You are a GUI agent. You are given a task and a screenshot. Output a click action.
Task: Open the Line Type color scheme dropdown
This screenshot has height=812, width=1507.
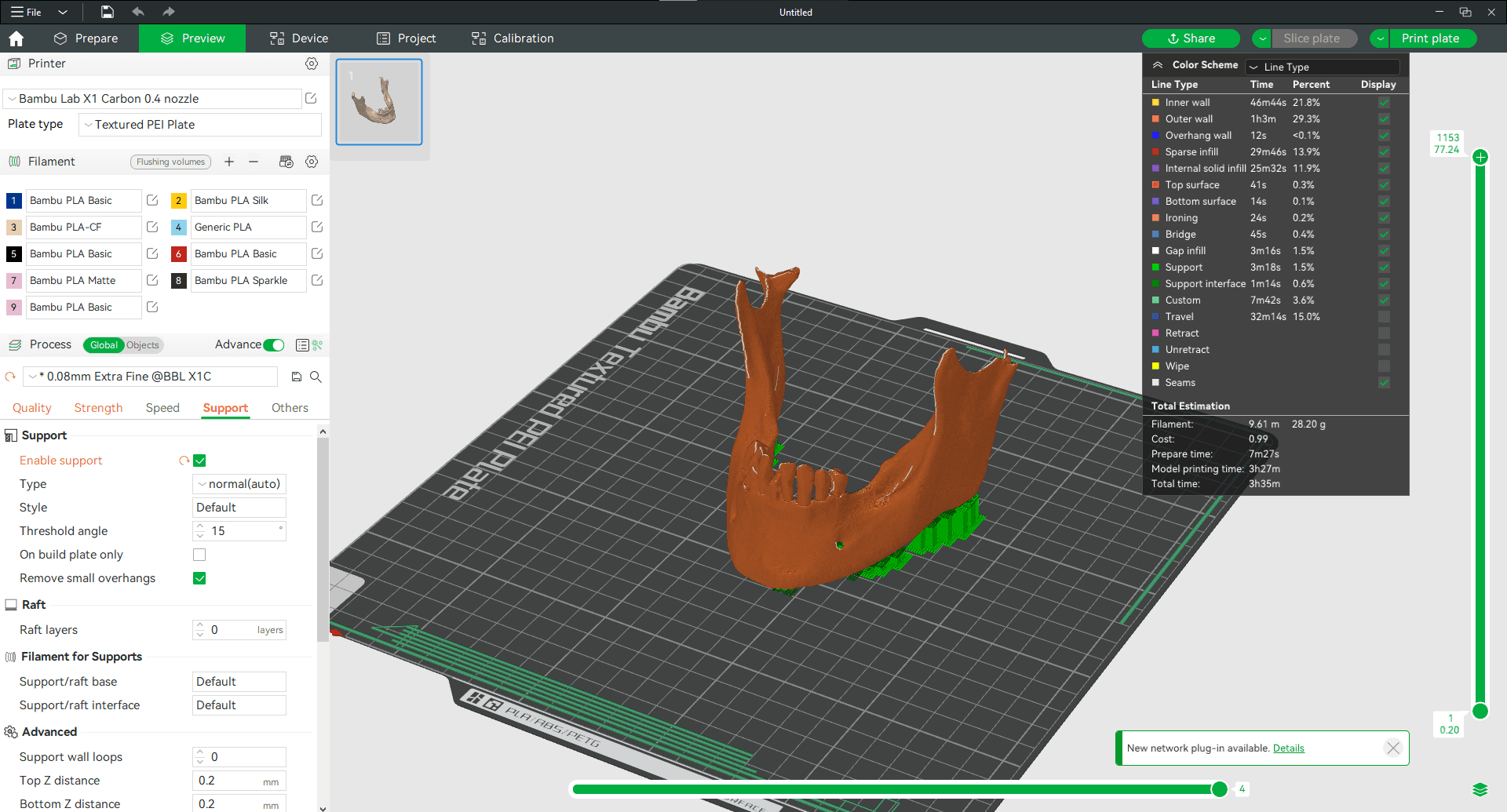[x=1323, y=67]
